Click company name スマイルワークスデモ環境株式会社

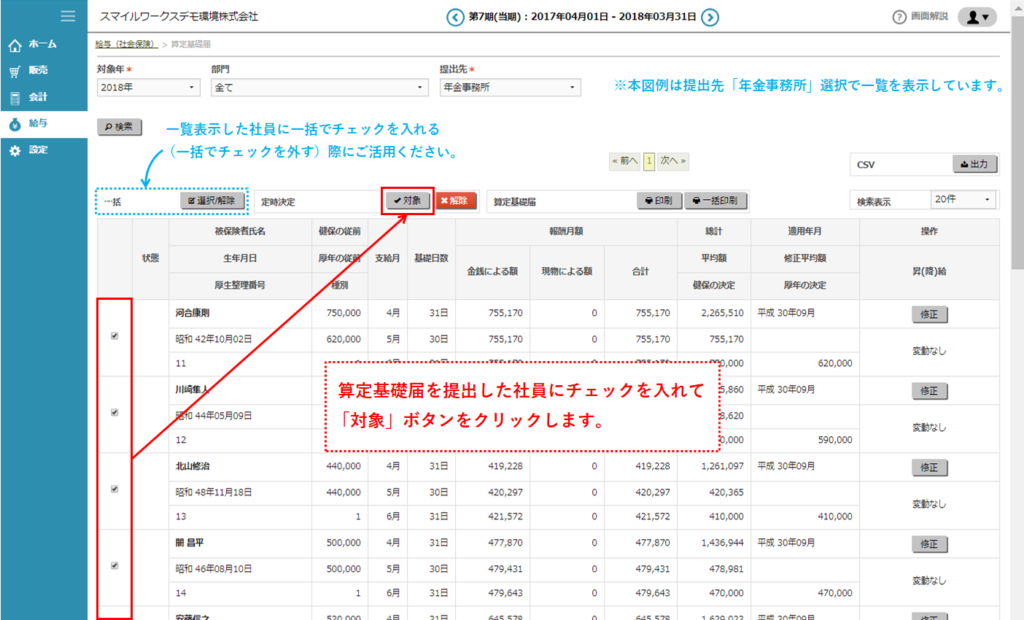pyautogui.click(x=178, y=17)
